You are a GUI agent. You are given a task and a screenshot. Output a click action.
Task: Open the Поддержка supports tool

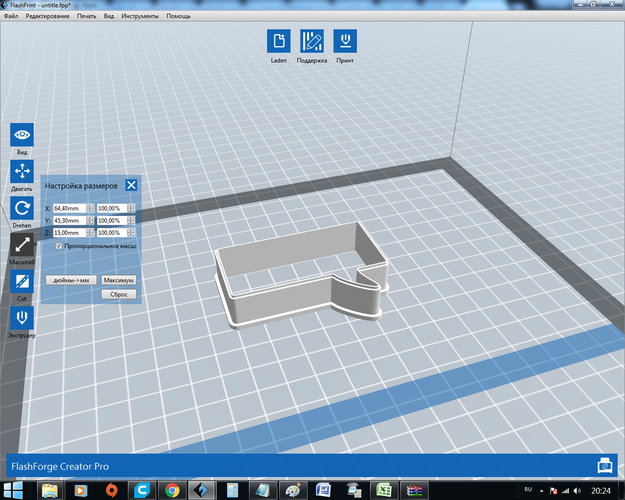click(x=312, y=41)
